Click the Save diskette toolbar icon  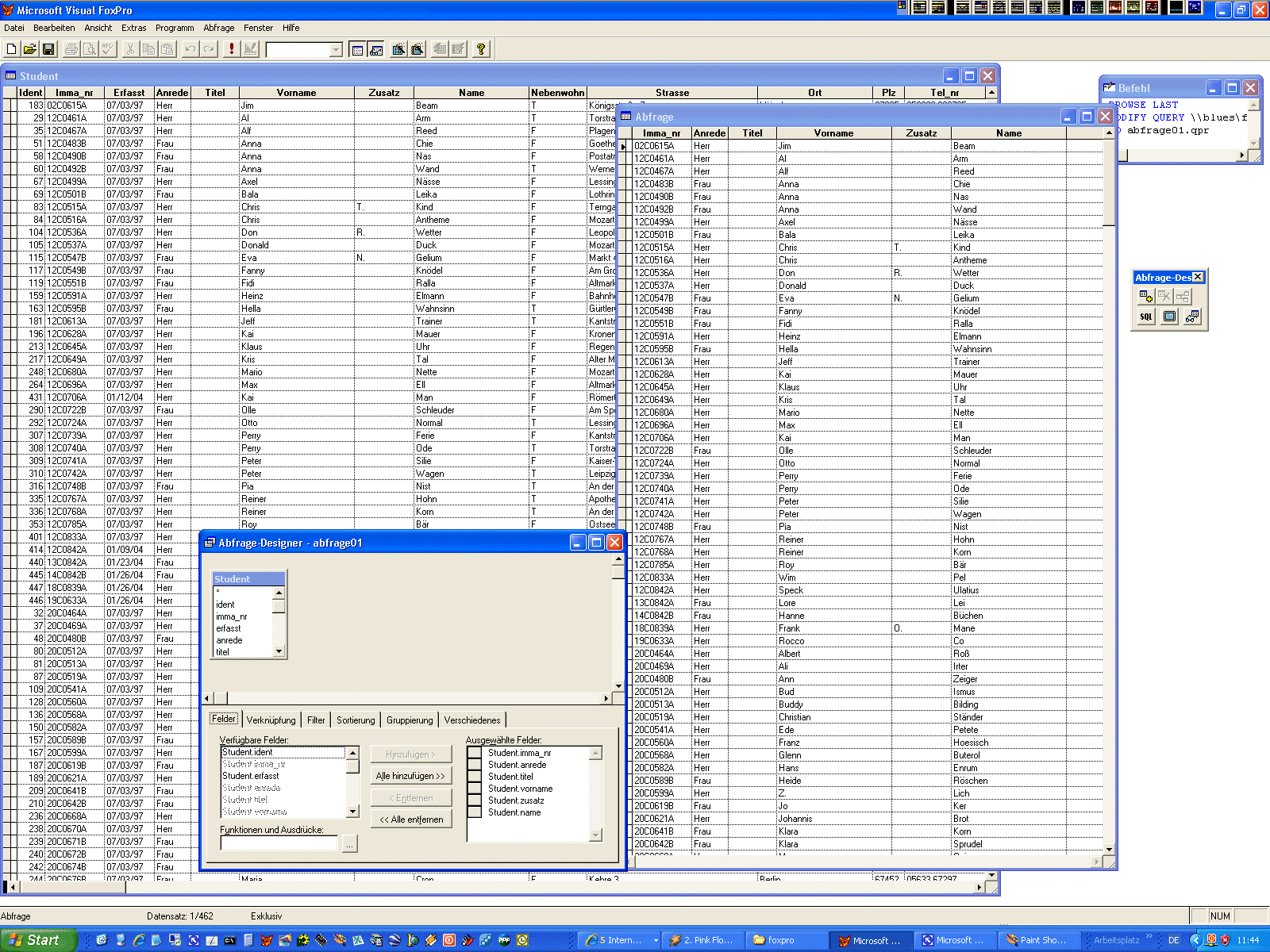48,49
